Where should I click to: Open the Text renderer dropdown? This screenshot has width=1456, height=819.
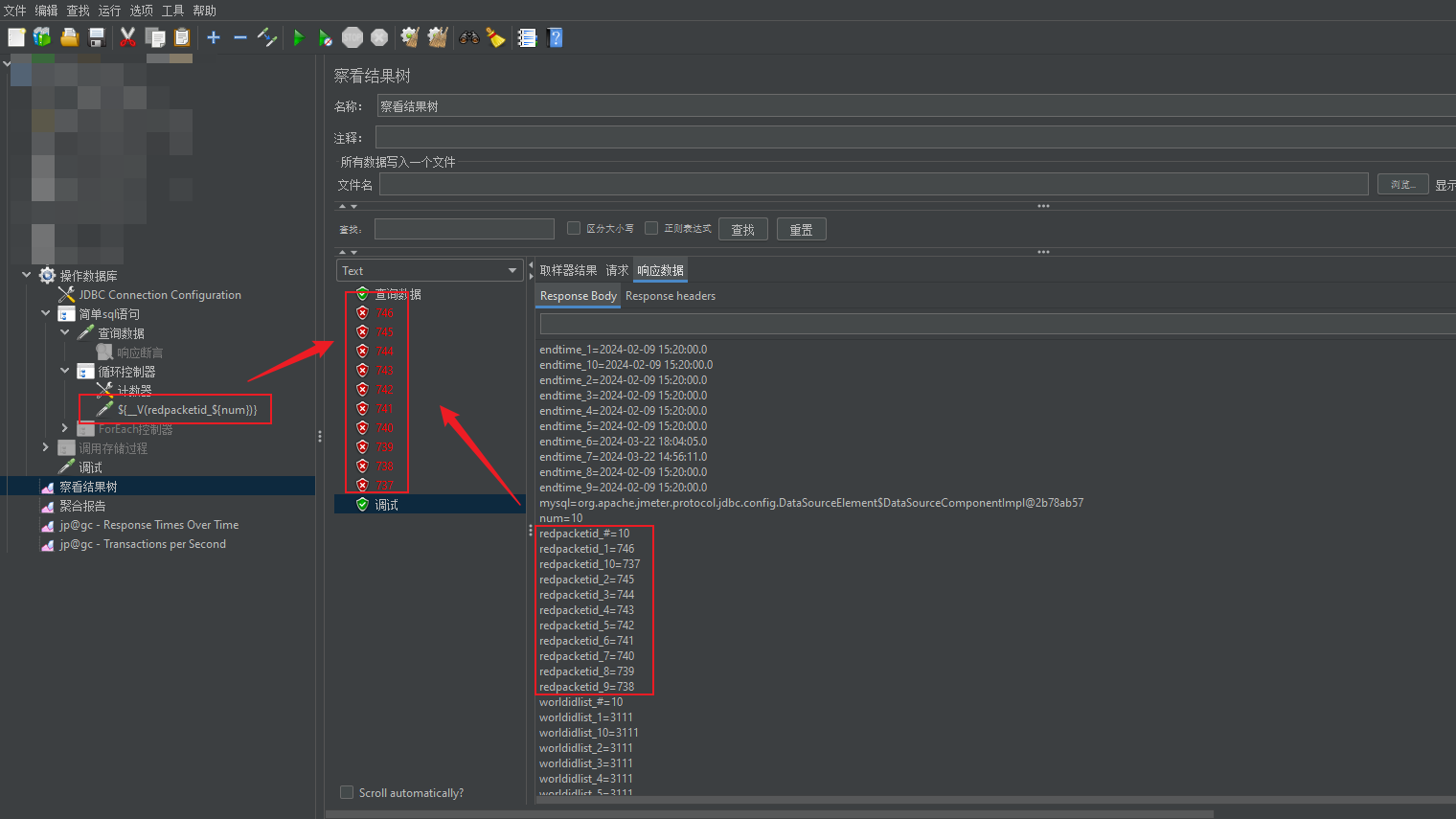click(x=429, y=271)
